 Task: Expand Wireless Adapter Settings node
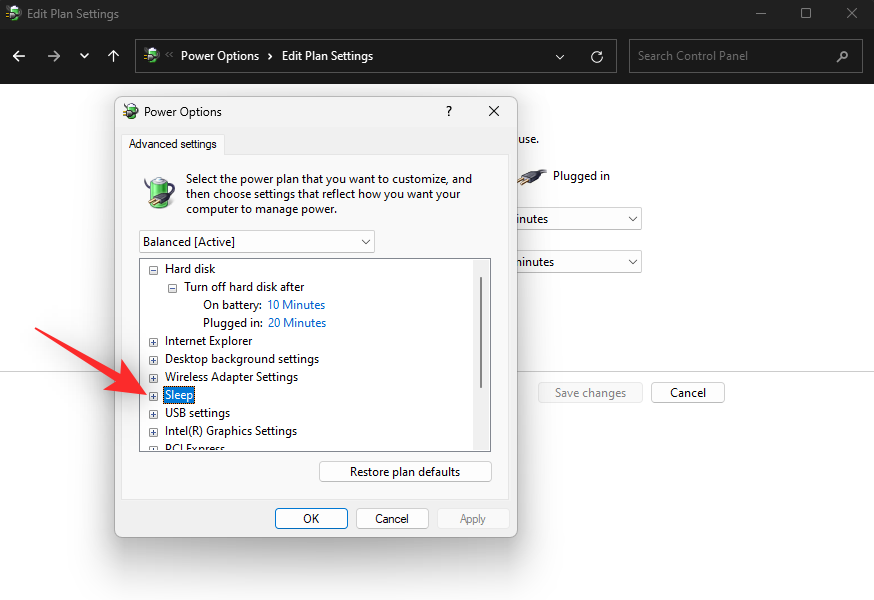(x=153, y=378)
